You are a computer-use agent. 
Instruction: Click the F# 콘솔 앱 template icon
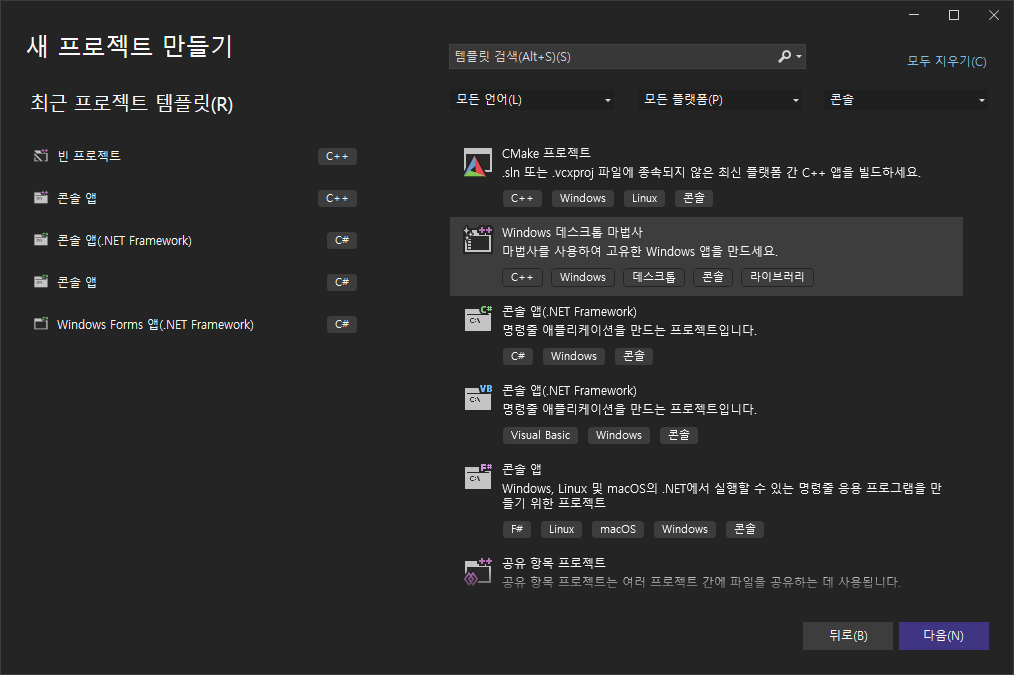click(478, 477)
